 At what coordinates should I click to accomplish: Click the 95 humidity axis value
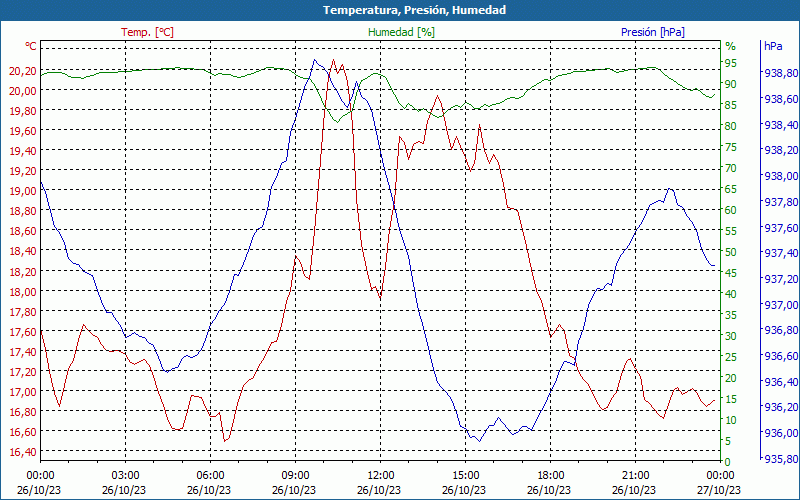pos(731,63)
